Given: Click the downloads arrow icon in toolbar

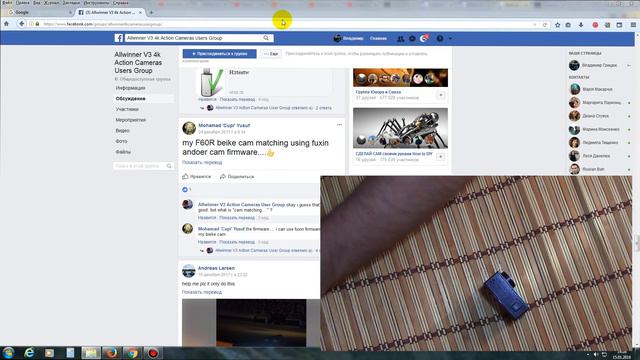Looking at the screenshot, I should [x=581, y=25].
